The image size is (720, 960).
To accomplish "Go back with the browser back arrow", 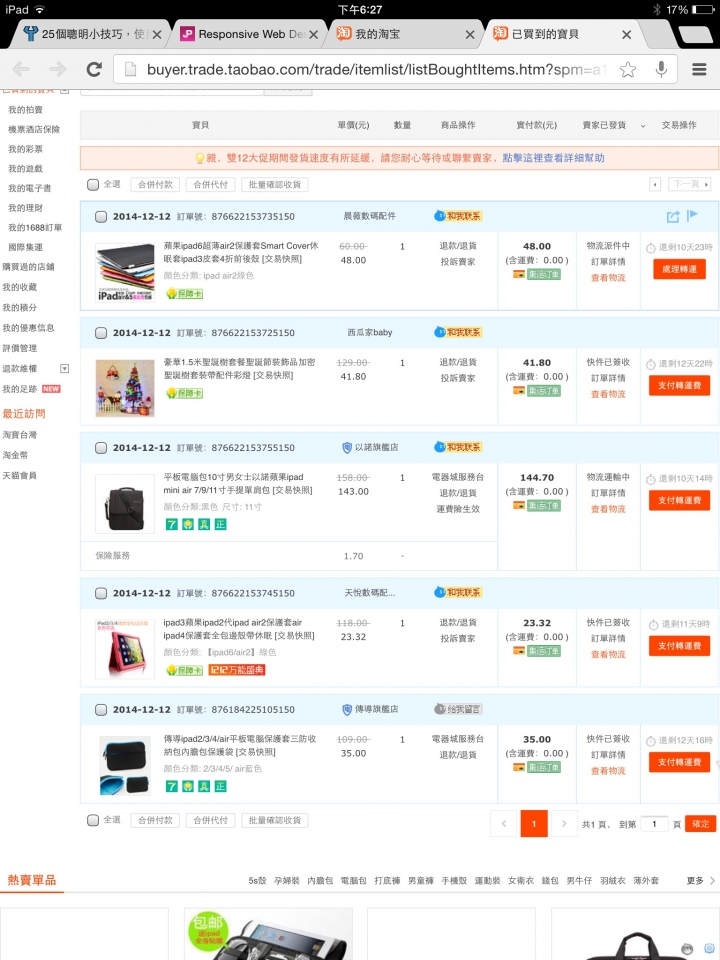I will 21,69.
